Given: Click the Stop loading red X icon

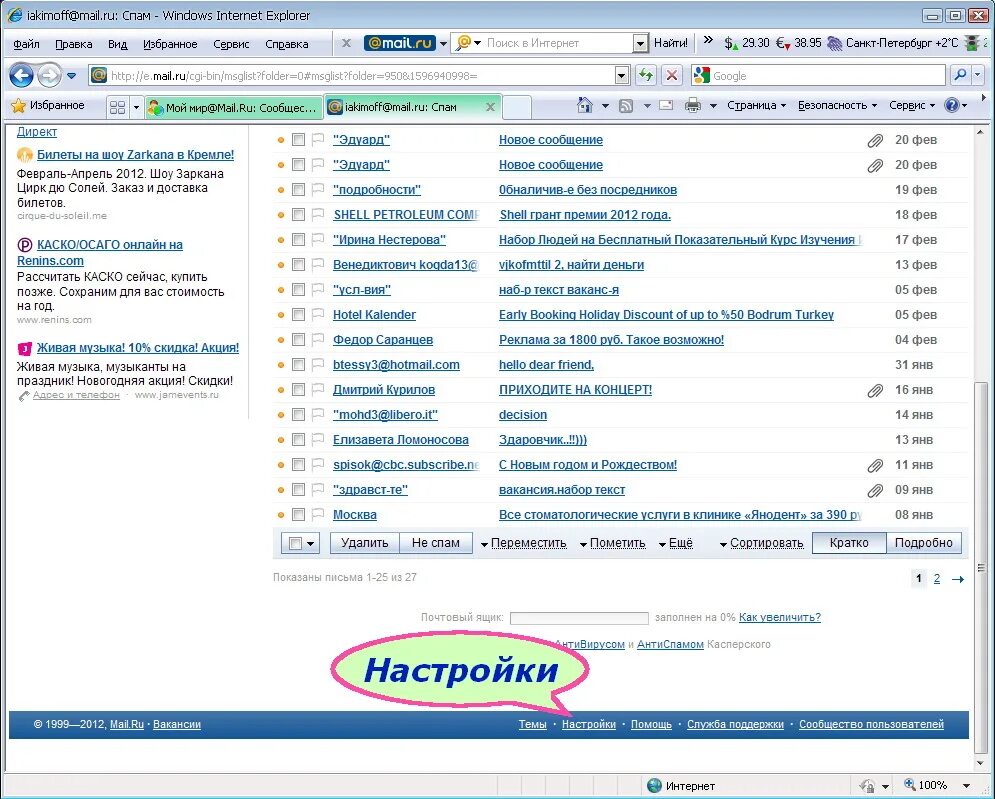Looking at the screenshot, I should click(671, 76).
